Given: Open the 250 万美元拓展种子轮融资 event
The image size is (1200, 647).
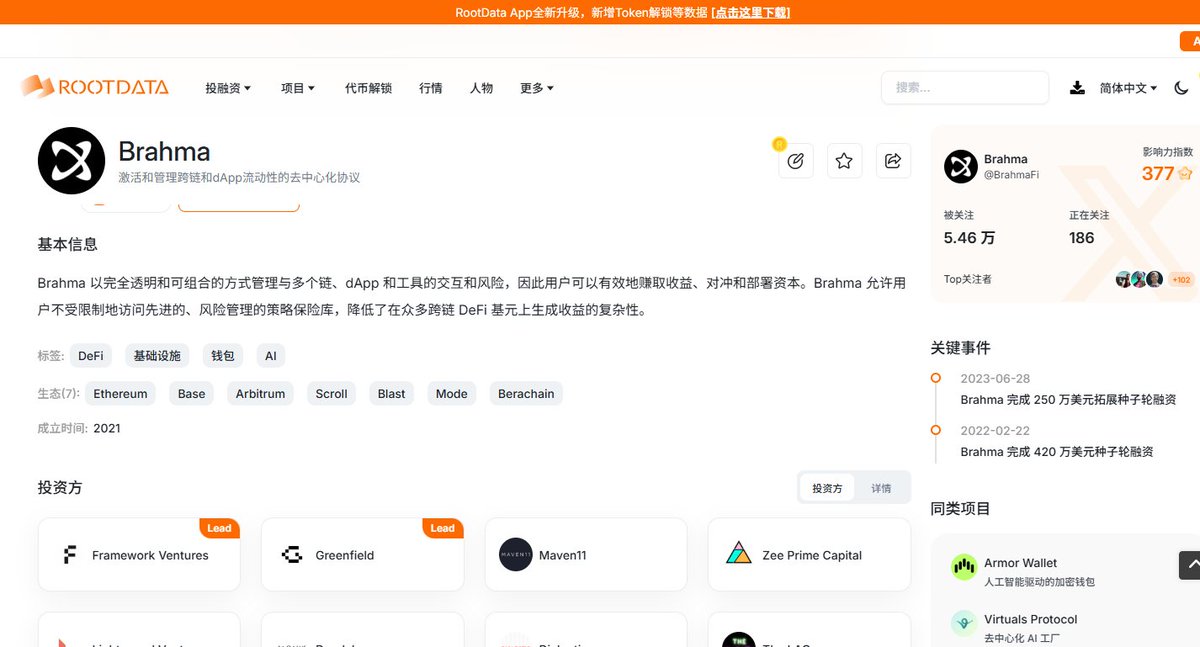Looking at the screenshot, I should point(1068,399).
